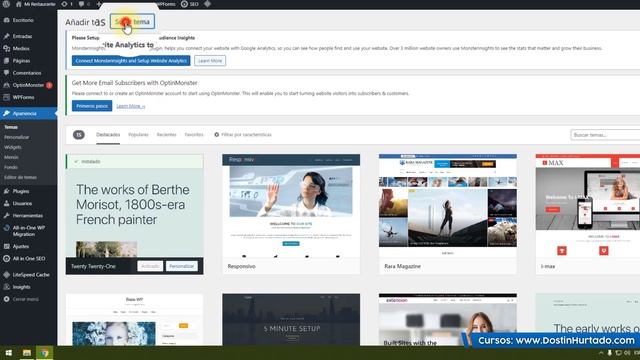The image size is (640, 360).
Task: Switch to the Destacados tab
Action: tap(108, 135)
